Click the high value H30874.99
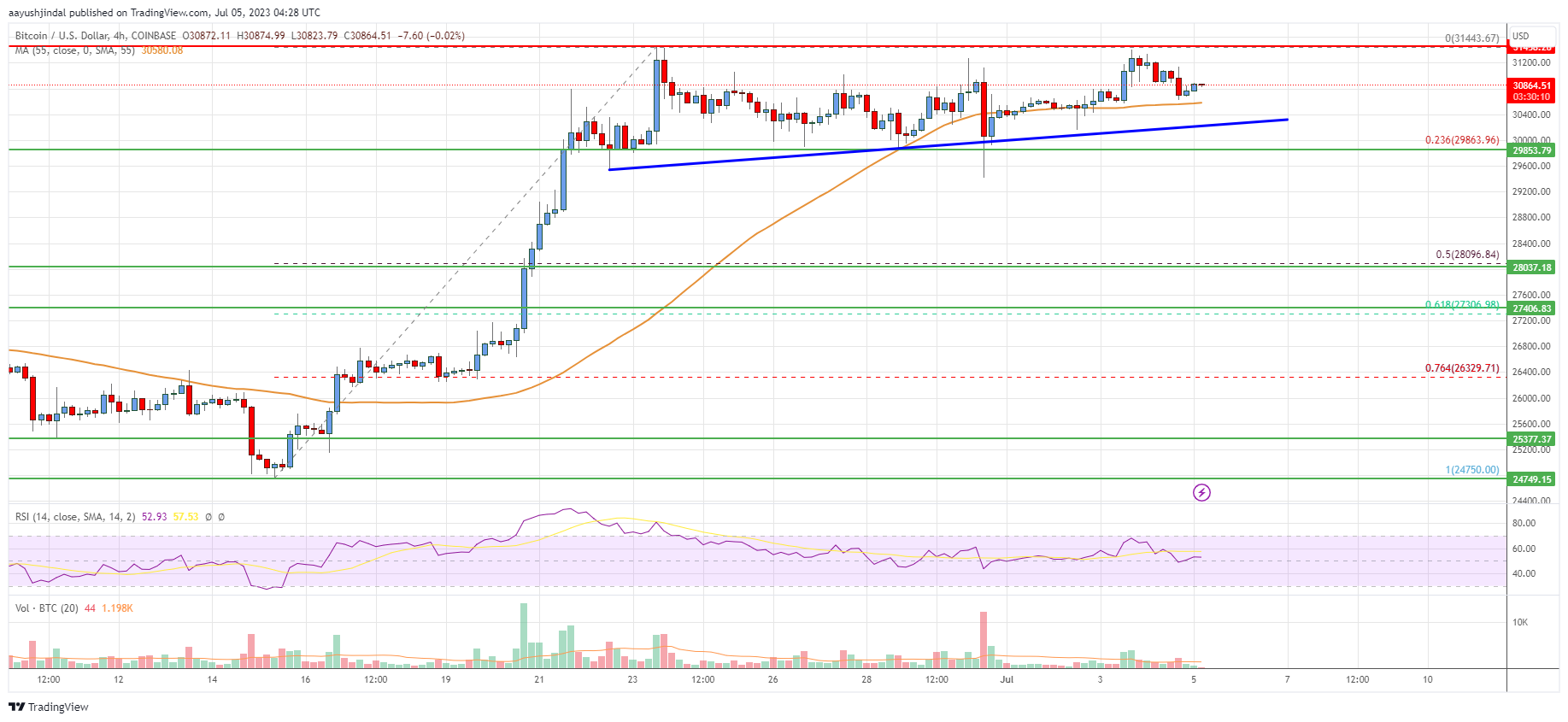 click(x=261, y=36)
